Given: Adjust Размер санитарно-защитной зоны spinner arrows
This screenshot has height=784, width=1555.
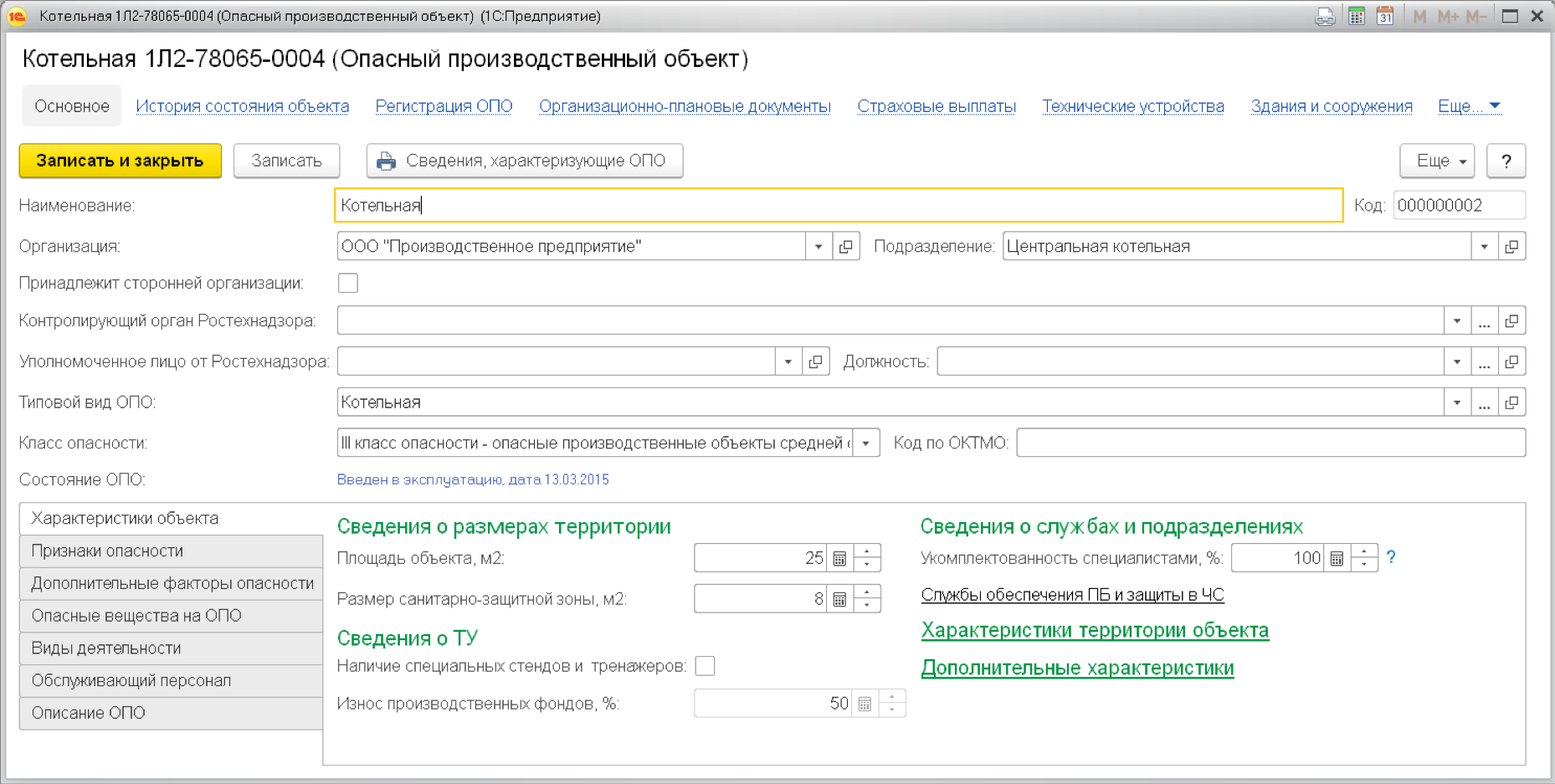Looking at the screenshot, I should (x=867, y=599).
